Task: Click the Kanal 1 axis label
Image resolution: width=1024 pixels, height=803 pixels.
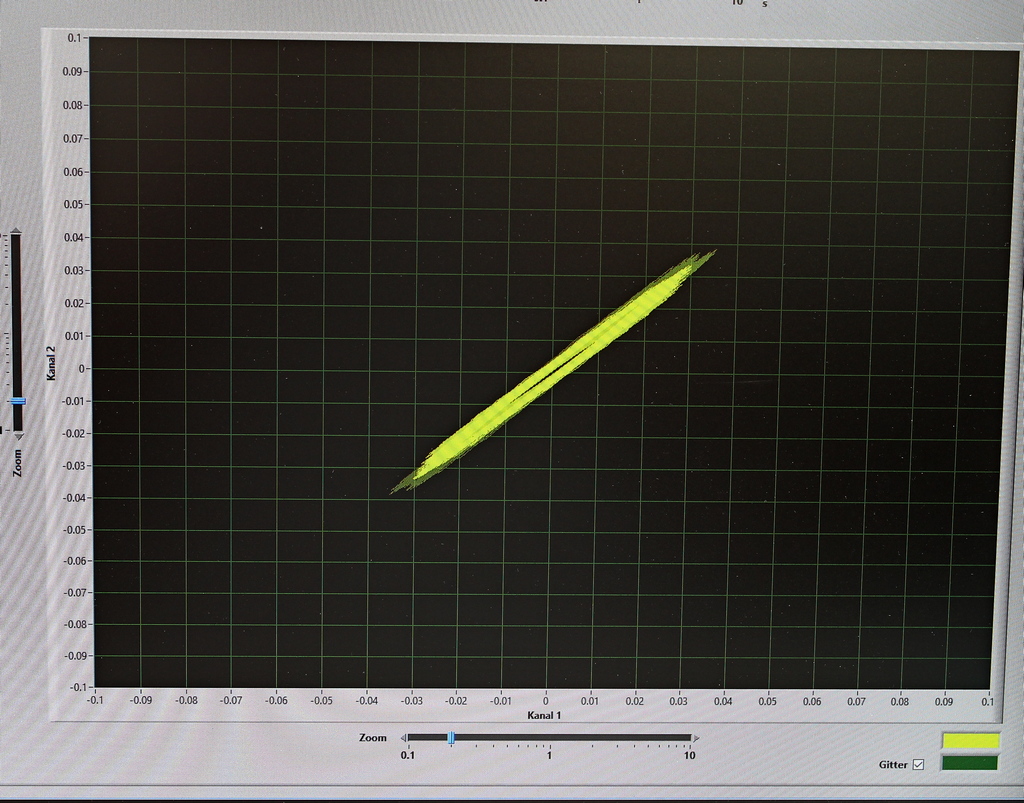Action: [x=545, y=716]
